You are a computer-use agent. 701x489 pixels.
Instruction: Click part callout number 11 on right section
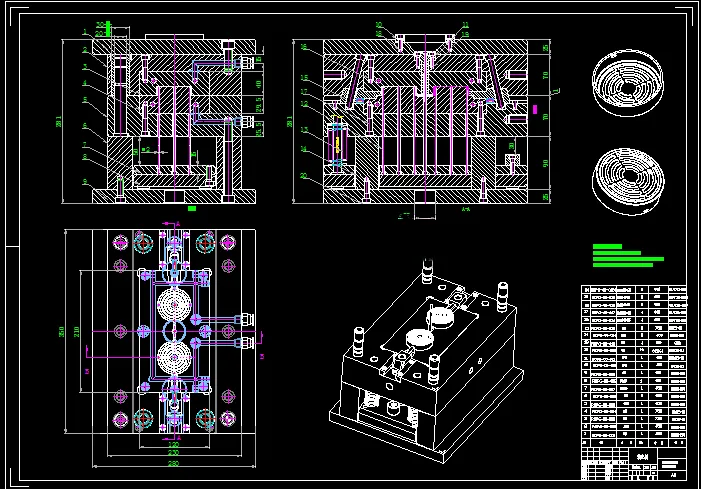[x=465, y=25]
